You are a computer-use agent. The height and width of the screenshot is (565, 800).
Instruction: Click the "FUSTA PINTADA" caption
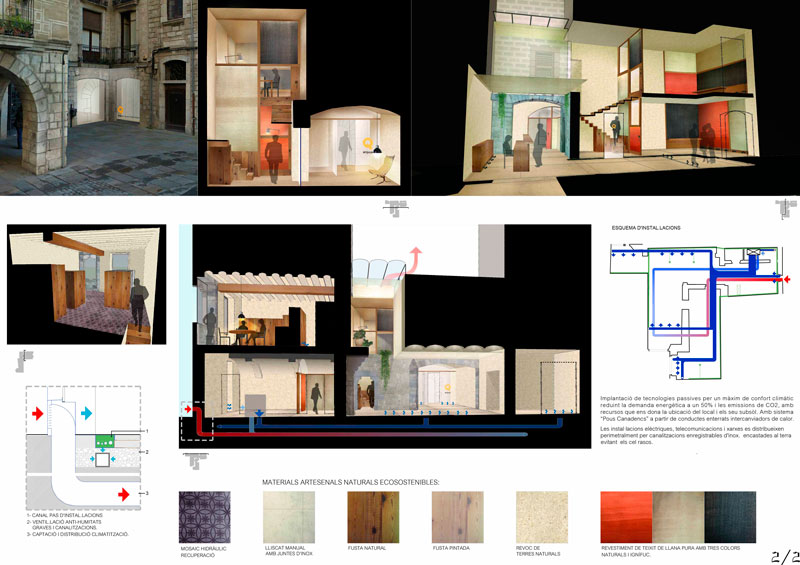coord(451,548)
